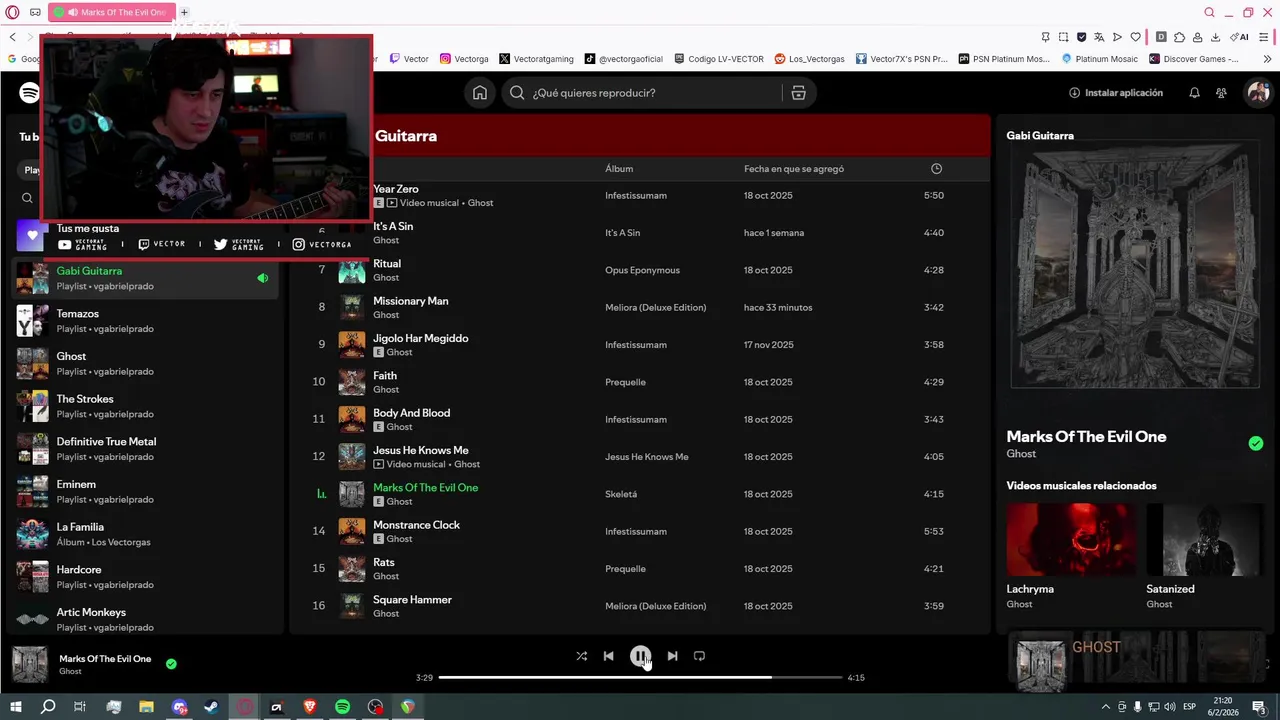Open the user profile avatar

point(1257,93)
